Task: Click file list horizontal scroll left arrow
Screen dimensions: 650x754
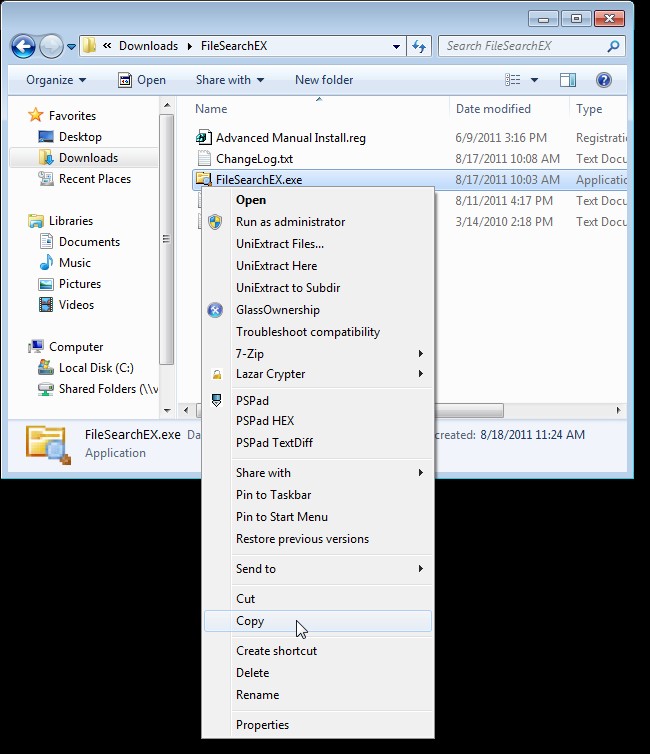Action: click(x=186, y=410)
